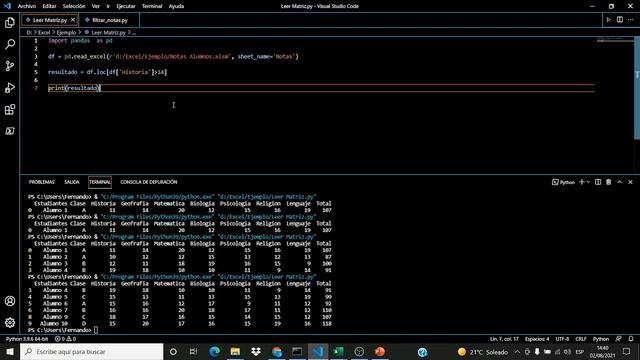The height and width of the screenshot is (360, 640).
Task: Switch to CONSOLA DE DEPURACIÓN tab
Action: click(x=149, y=182)
